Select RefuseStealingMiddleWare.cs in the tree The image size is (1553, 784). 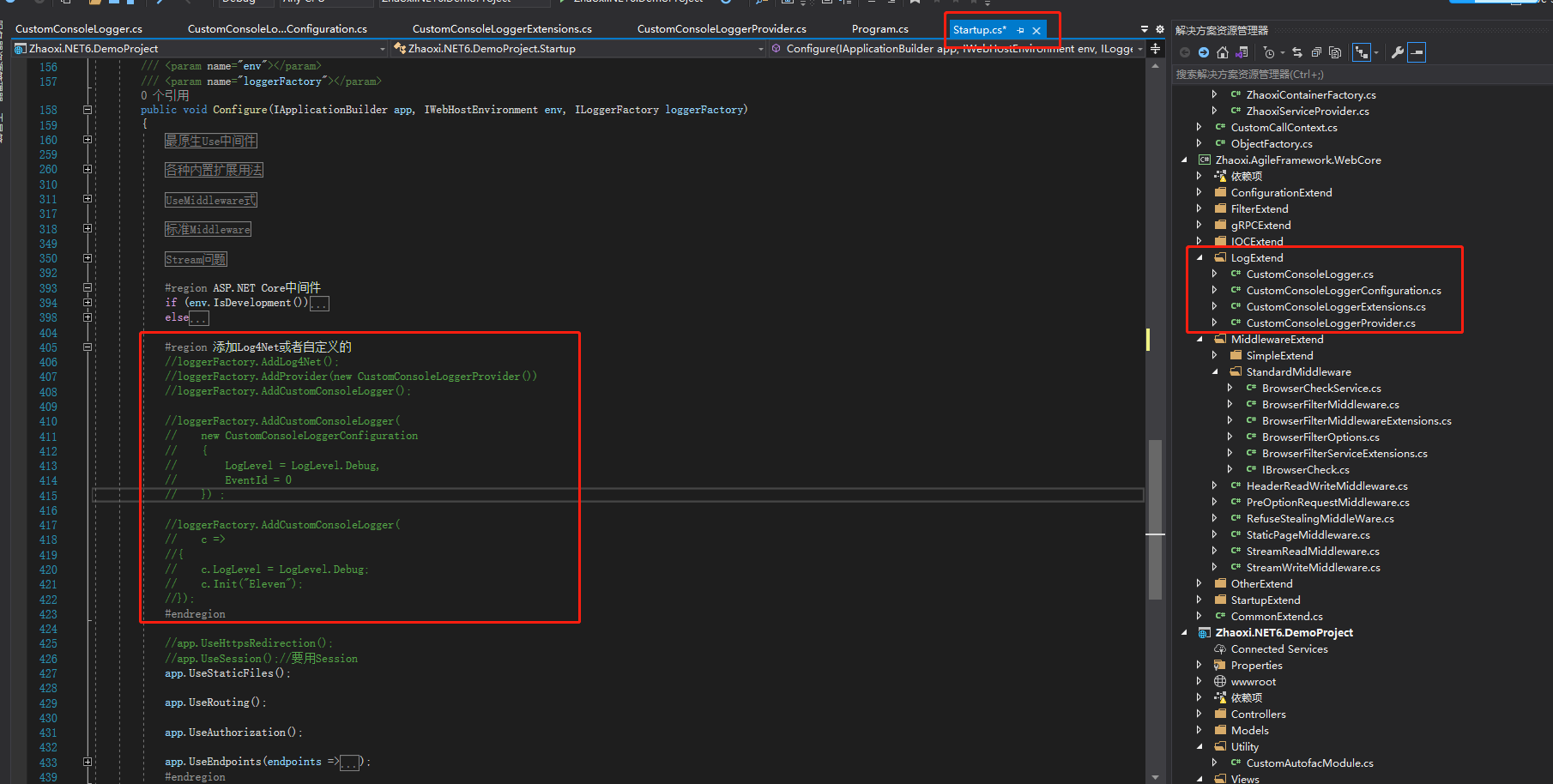coord(1320,519)
